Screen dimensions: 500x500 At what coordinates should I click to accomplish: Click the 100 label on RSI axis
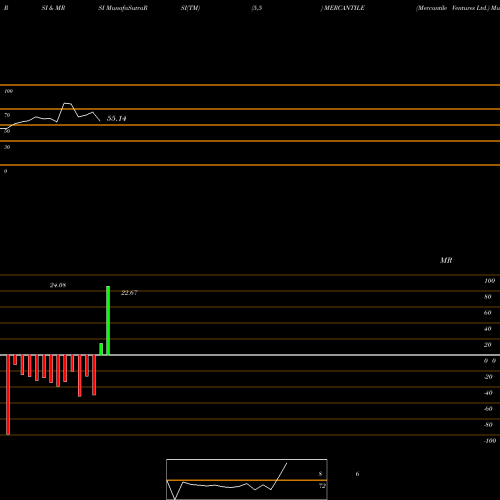(x=8, y=91)
